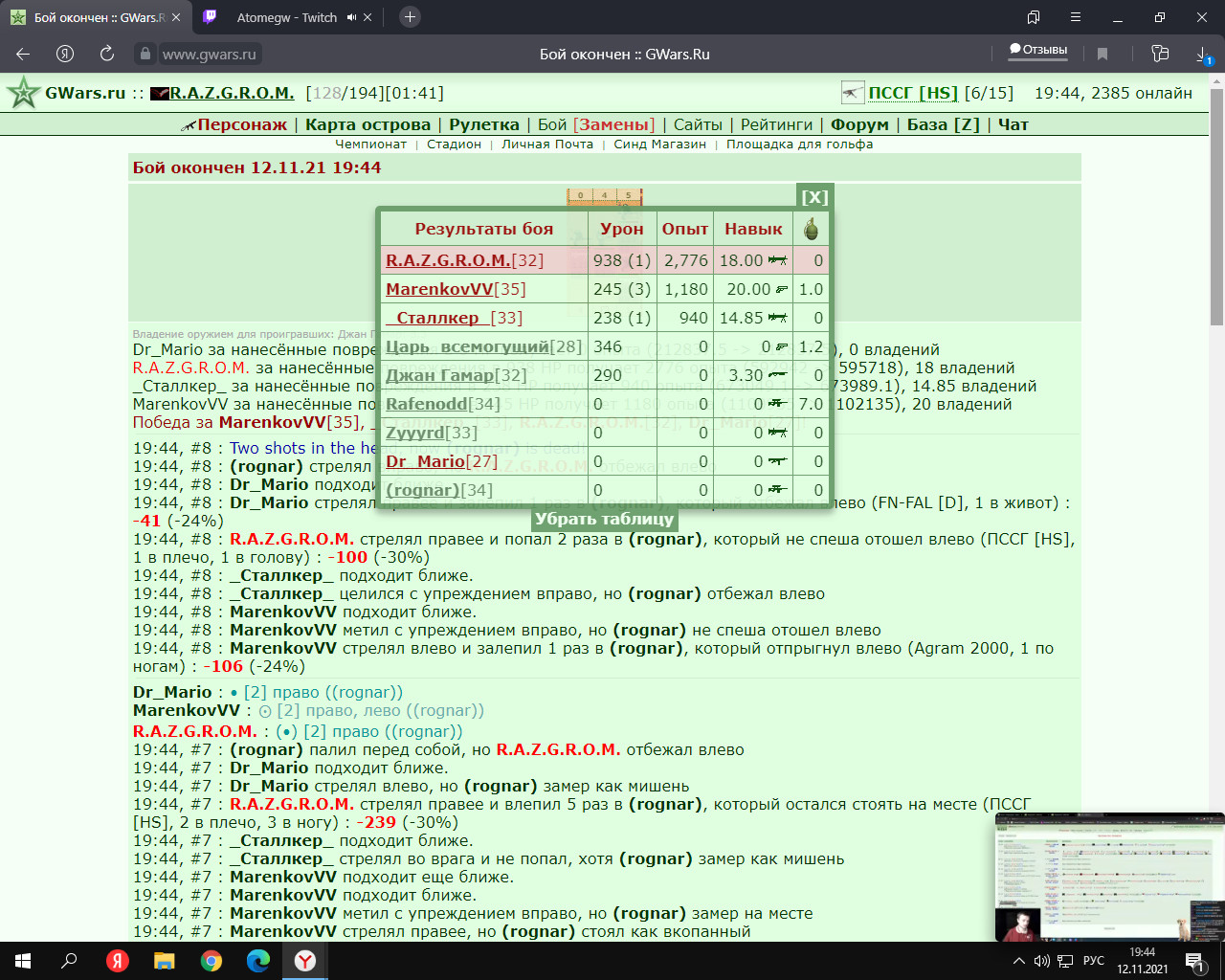
Task: Open Карта острова menu
Action: click(367, 124)
